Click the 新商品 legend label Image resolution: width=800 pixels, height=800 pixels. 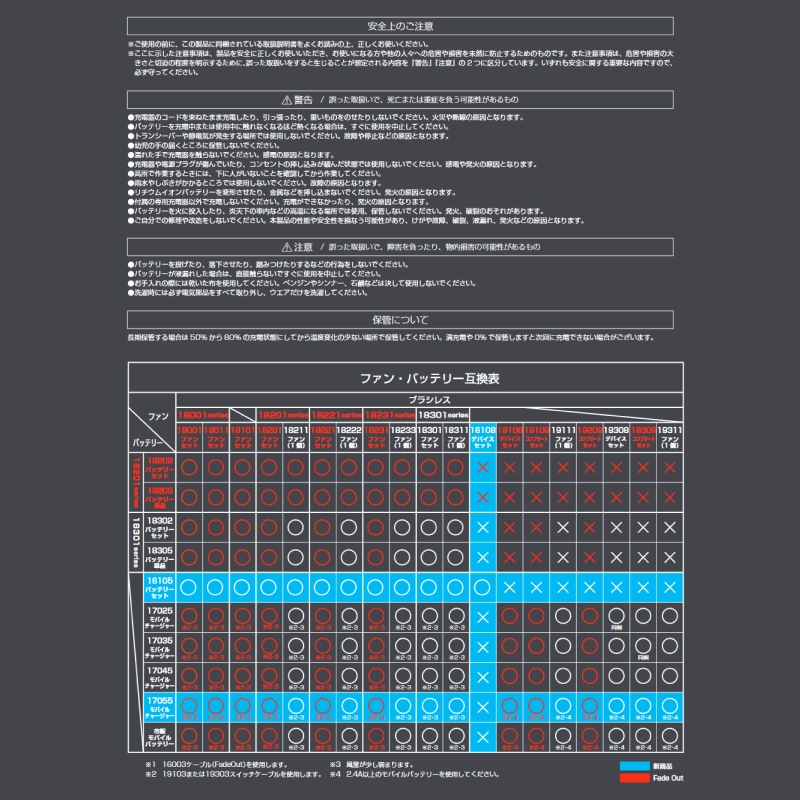pos(662,766)
